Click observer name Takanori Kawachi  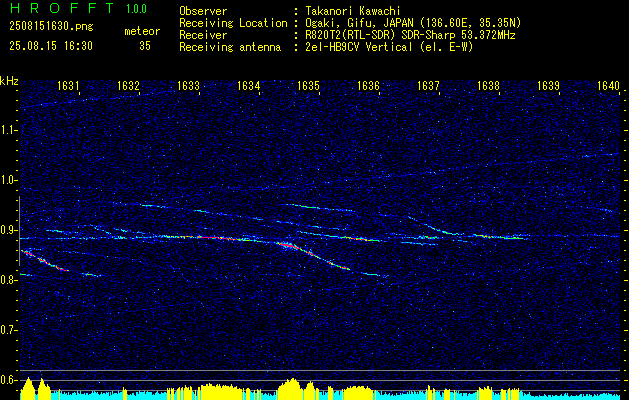coord(352,11)
